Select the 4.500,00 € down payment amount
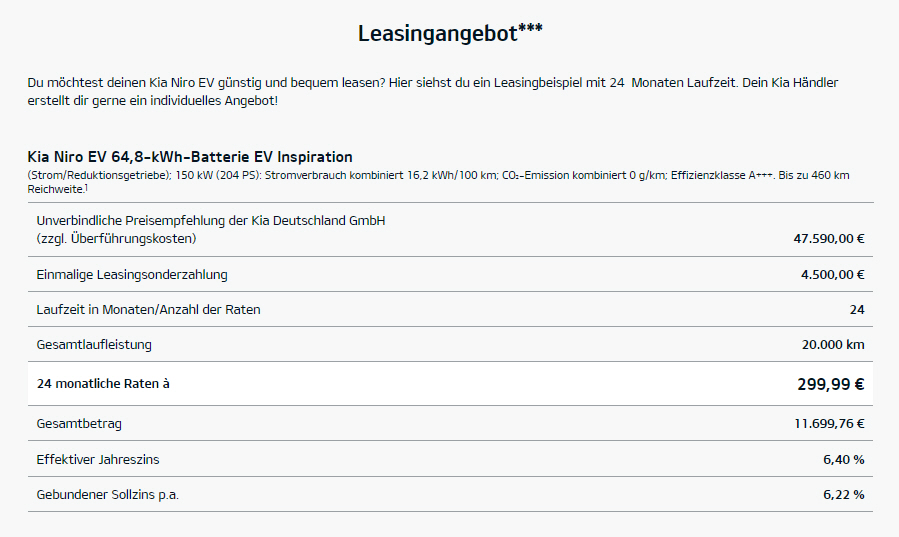This screenshot has width=899, height=537. (832, 275)
